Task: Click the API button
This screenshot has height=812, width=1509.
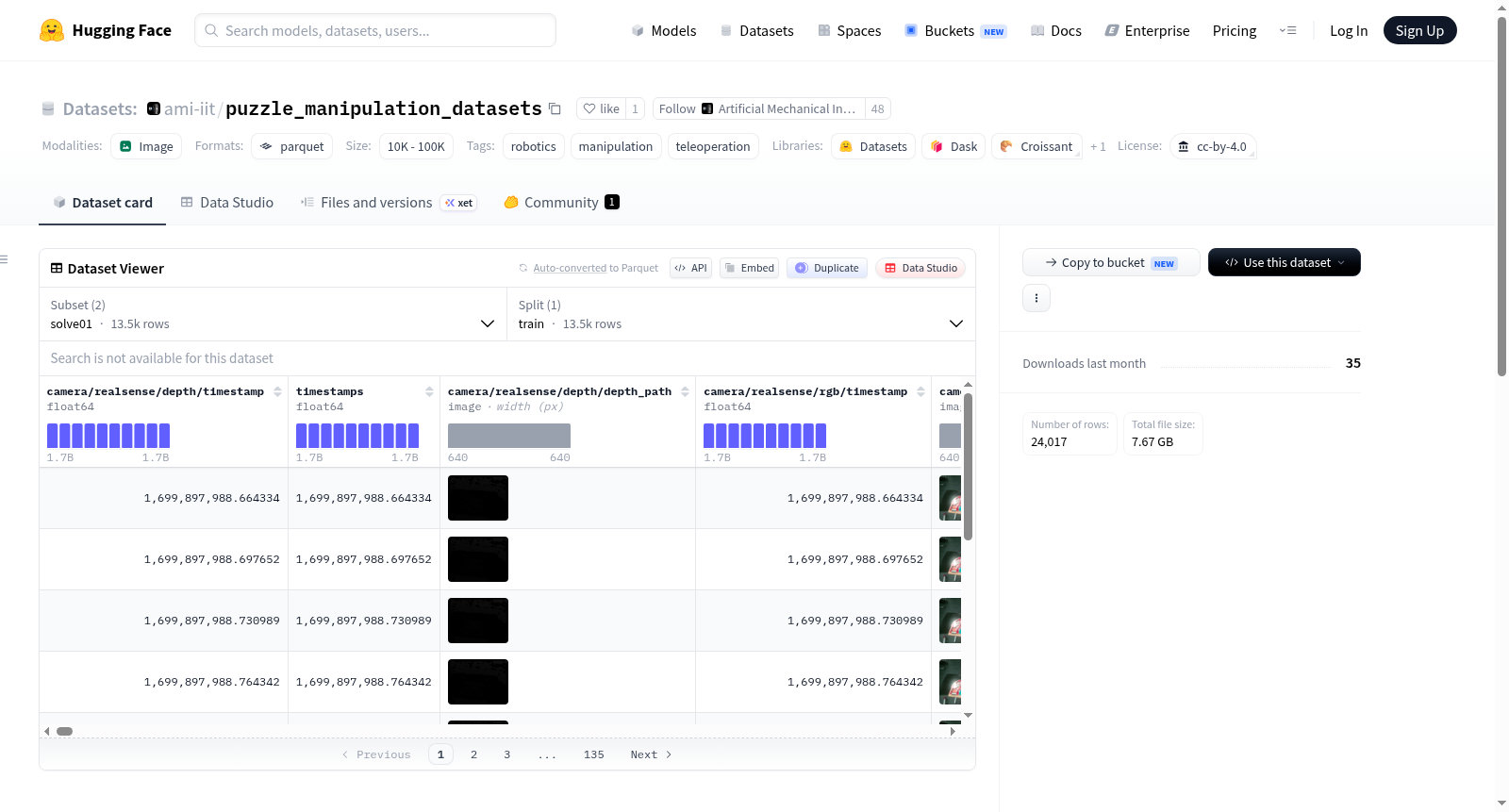Action: 690,268
